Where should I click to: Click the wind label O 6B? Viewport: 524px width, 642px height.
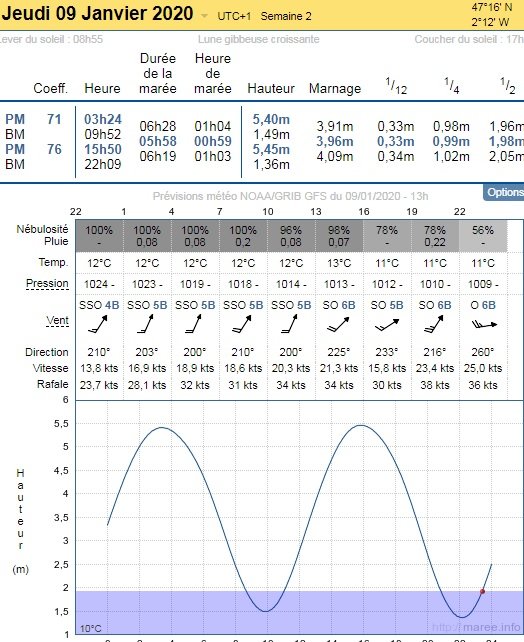(483, 305)
